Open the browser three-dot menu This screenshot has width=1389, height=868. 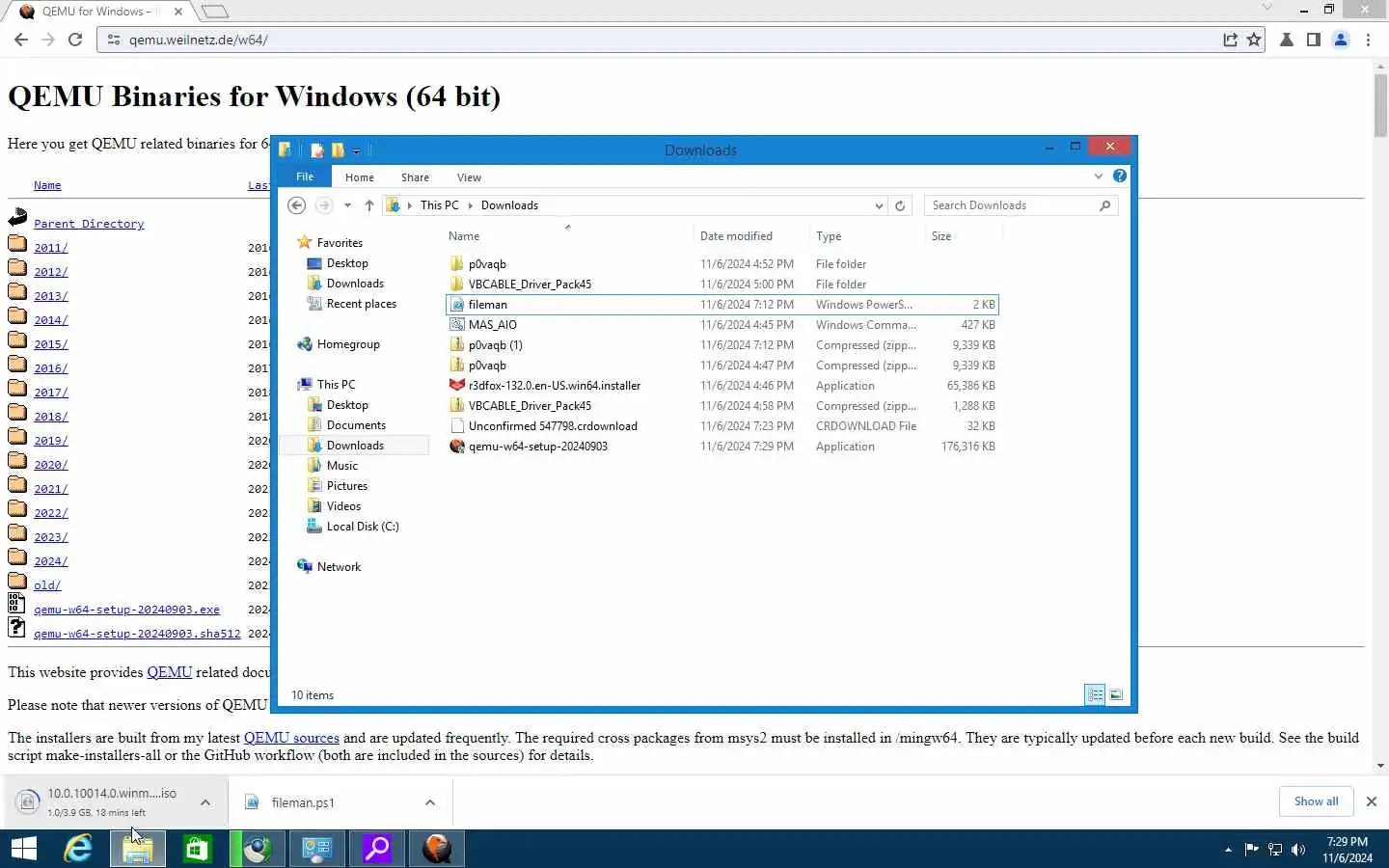(x=1368, y=40)
